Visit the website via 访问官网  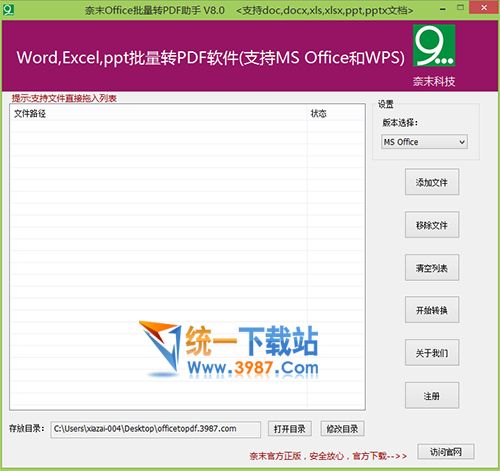446,452
